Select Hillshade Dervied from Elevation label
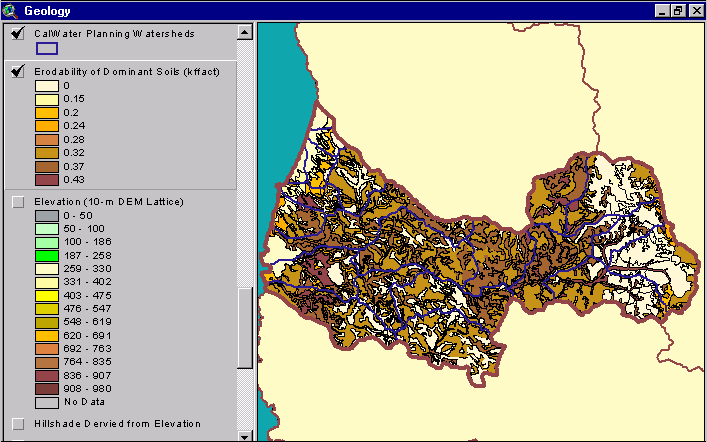Viewport: 707px width, 442px height. [x=118, y=424]
